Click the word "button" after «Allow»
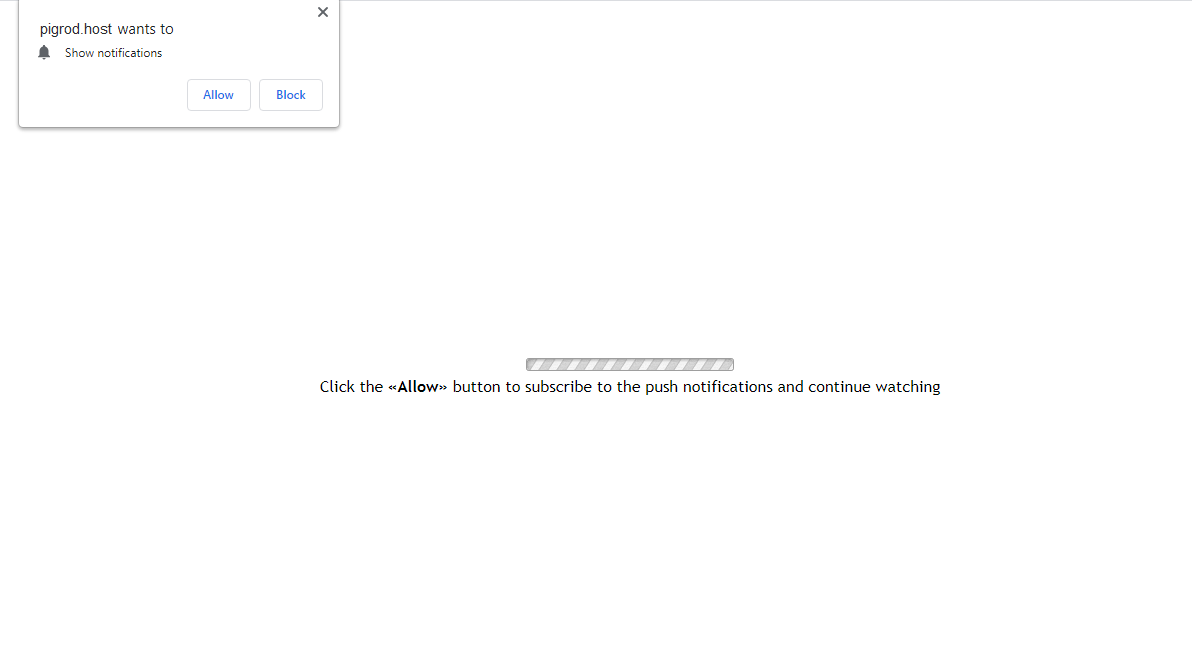The width and height of the screenshot is (1192, 662). [x=477, y=387]
